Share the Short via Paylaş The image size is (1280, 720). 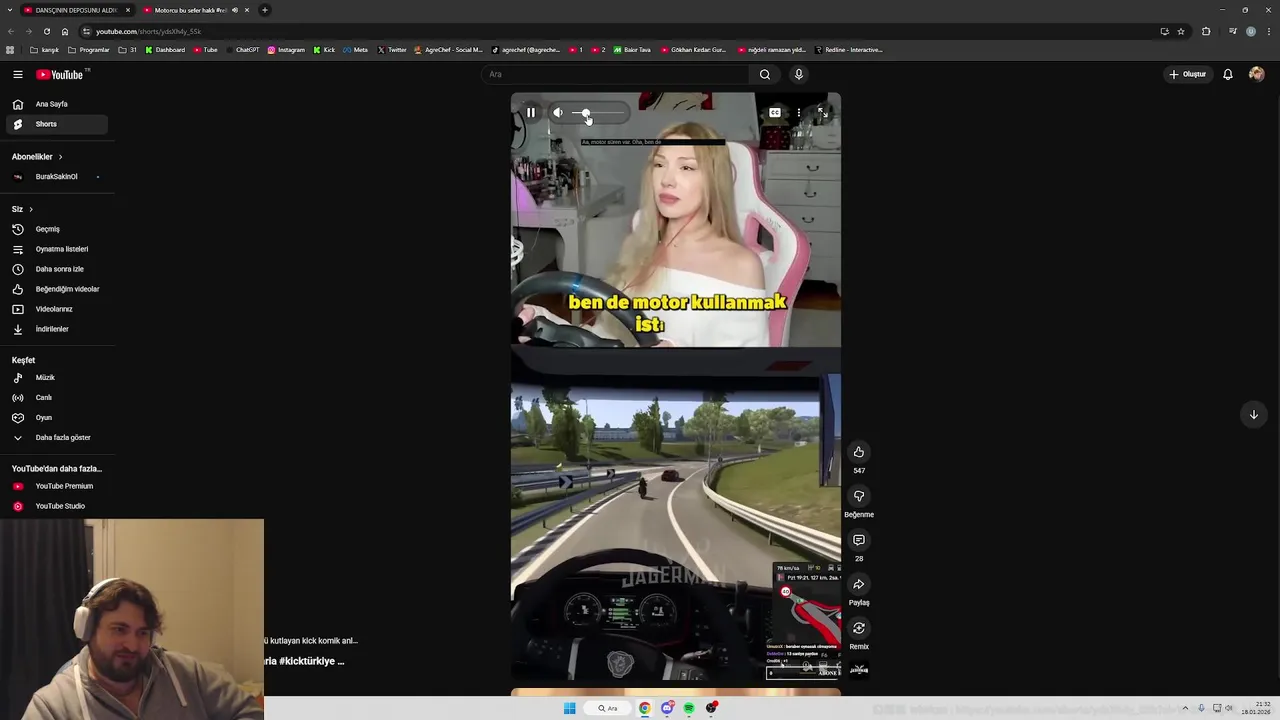858,584
